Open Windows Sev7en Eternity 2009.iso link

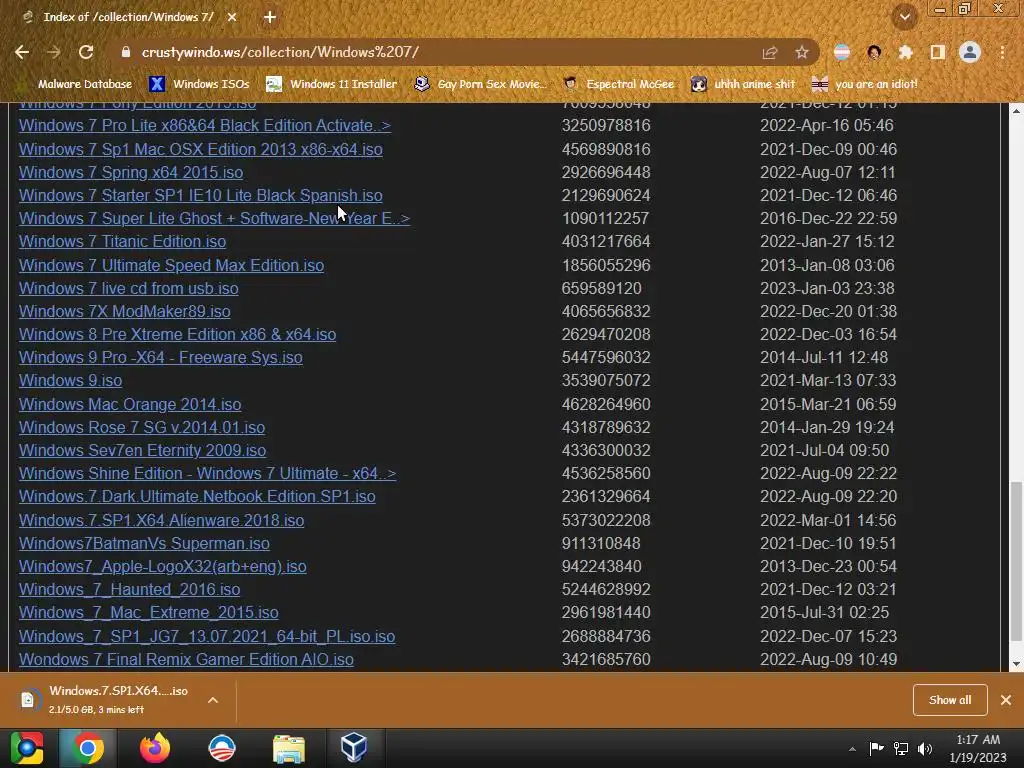[x=142, y=451]
